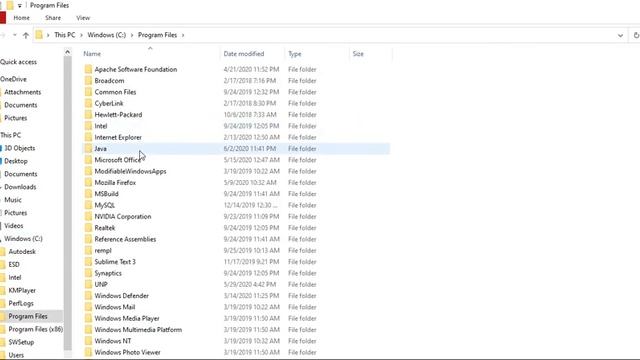Viewport: 640px width, 360px height.
Task: Select the Realtek folder name
Action: pyautogui.click(x=104, y=228)
